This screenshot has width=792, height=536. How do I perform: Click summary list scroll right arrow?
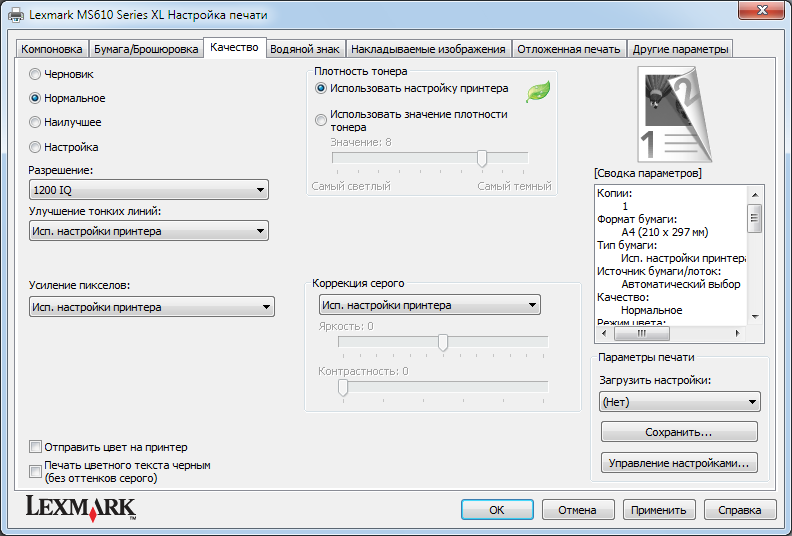[738, 333]
